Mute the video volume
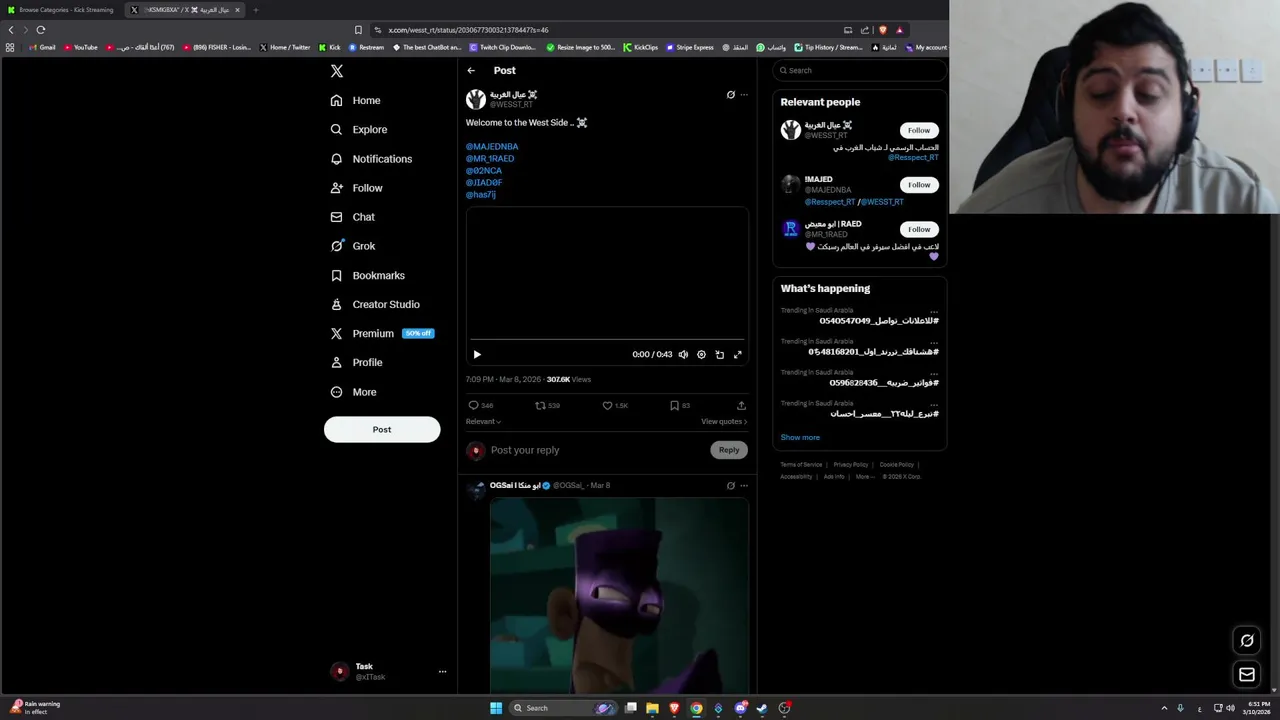The width and height of the screenshot is (1280, 720). pos(683,354)
